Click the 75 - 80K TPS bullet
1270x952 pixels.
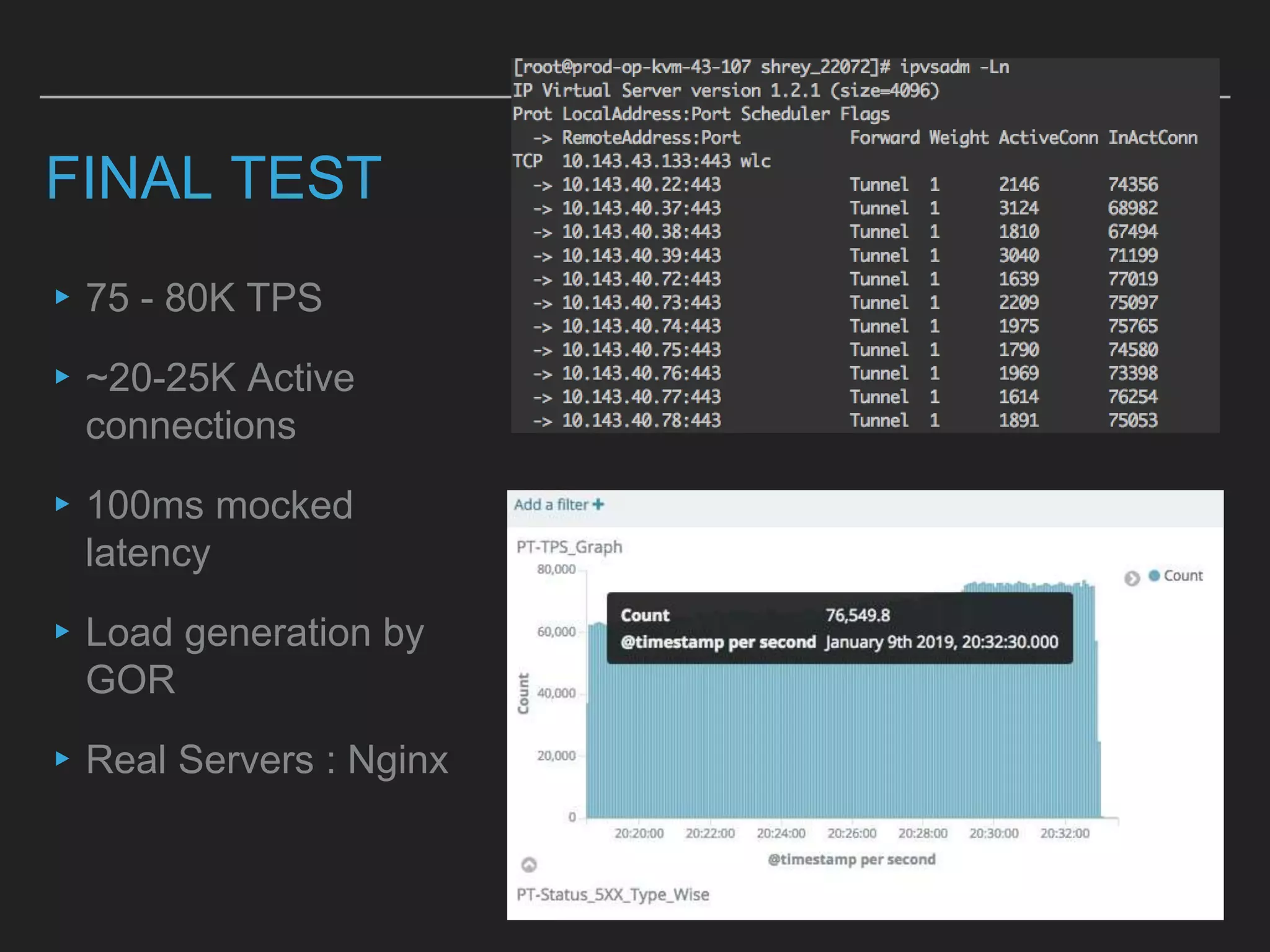coord(204,297)
